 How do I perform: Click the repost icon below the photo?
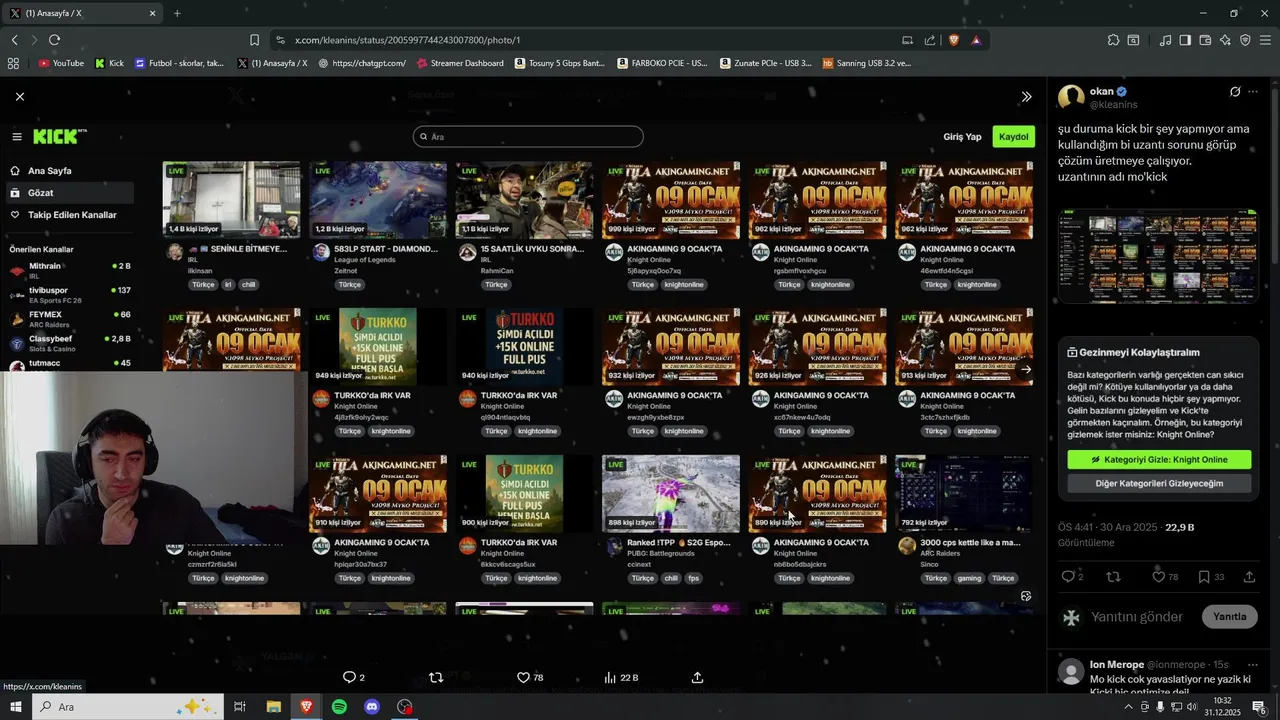(435, 677)
